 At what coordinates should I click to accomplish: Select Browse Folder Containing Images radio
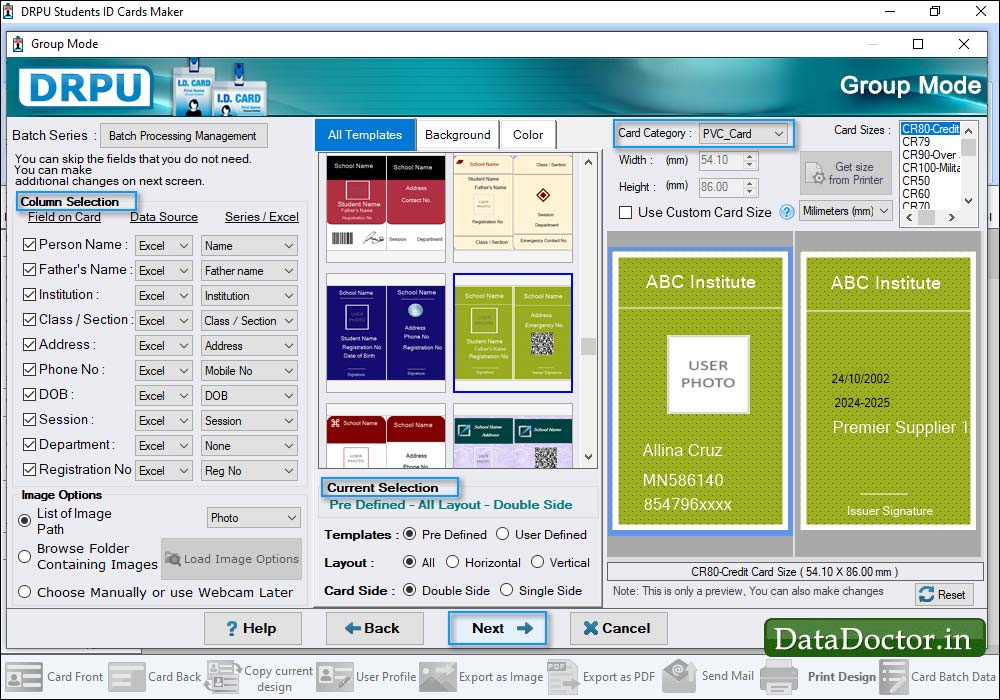tap(25, 557)
